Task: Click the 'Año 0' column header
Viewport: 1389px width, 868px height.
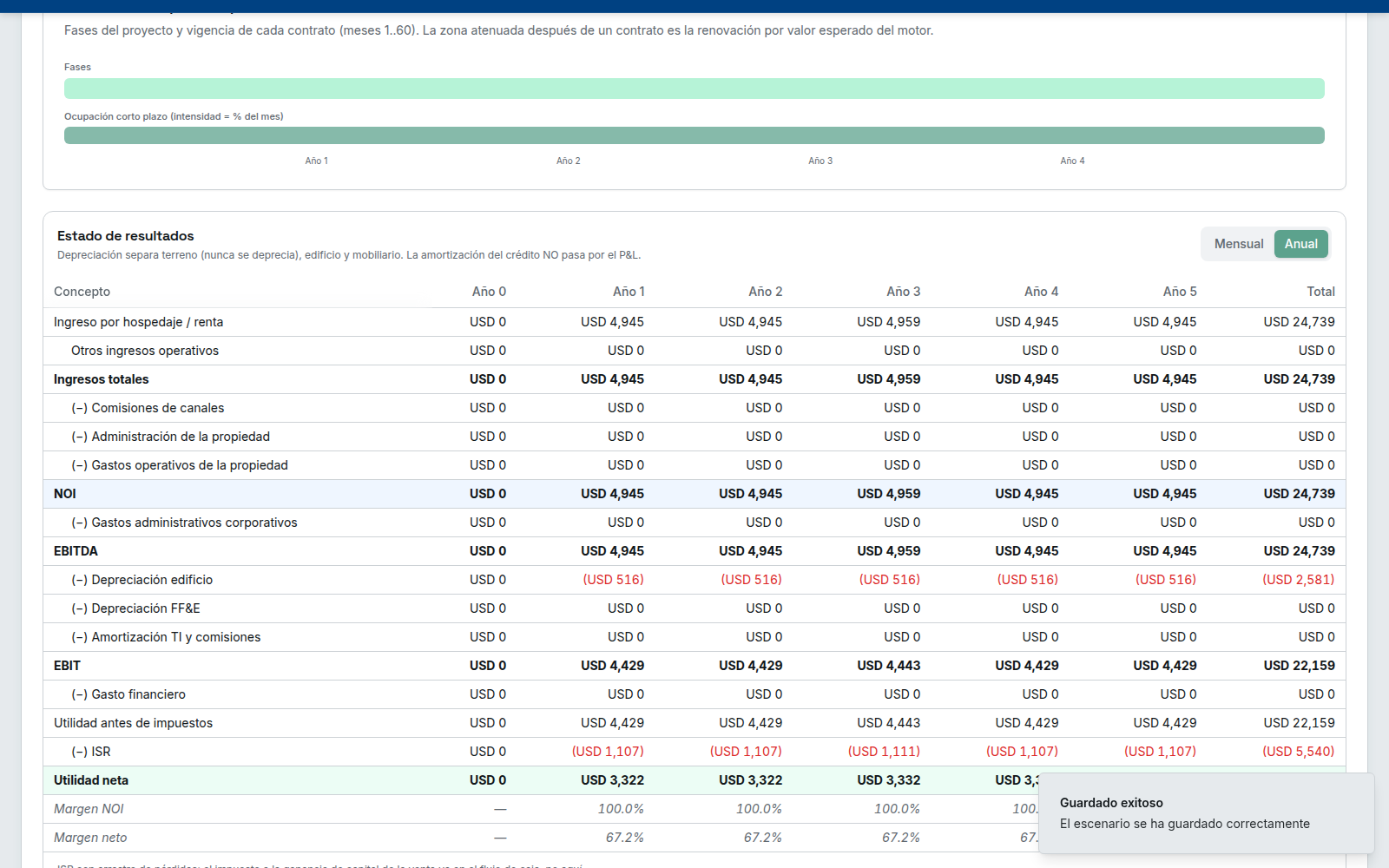Action: 489,292
